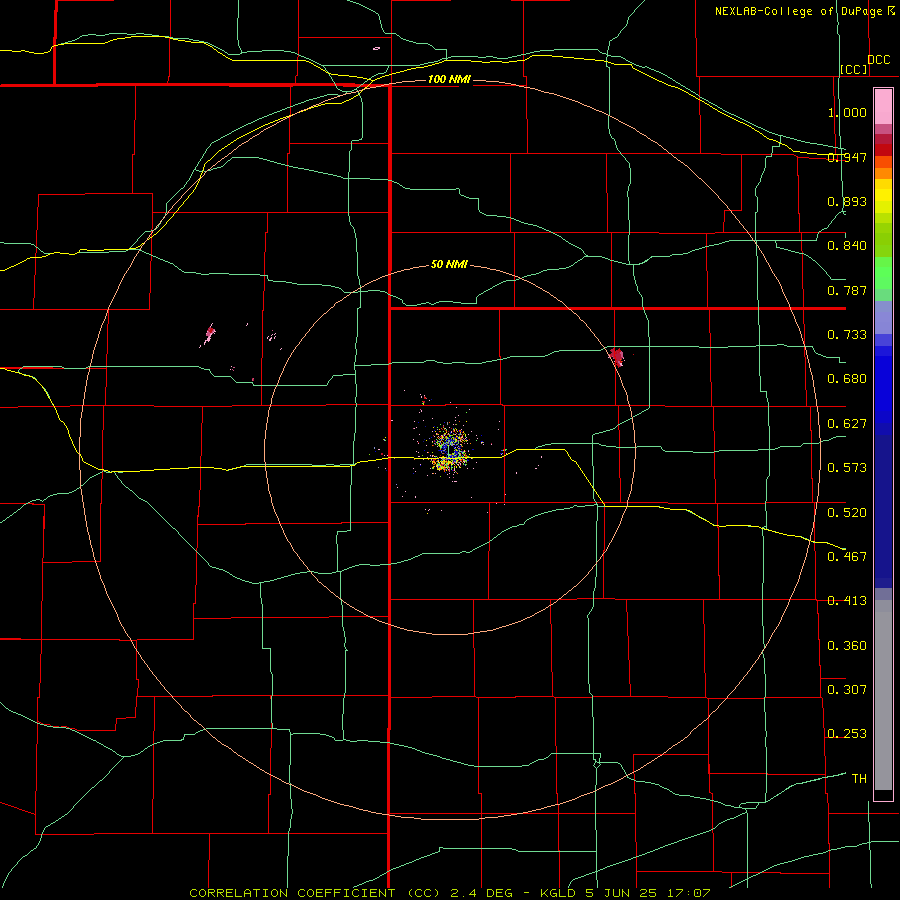Pick the pink swatch atop the color bar

tap(883, 107)
